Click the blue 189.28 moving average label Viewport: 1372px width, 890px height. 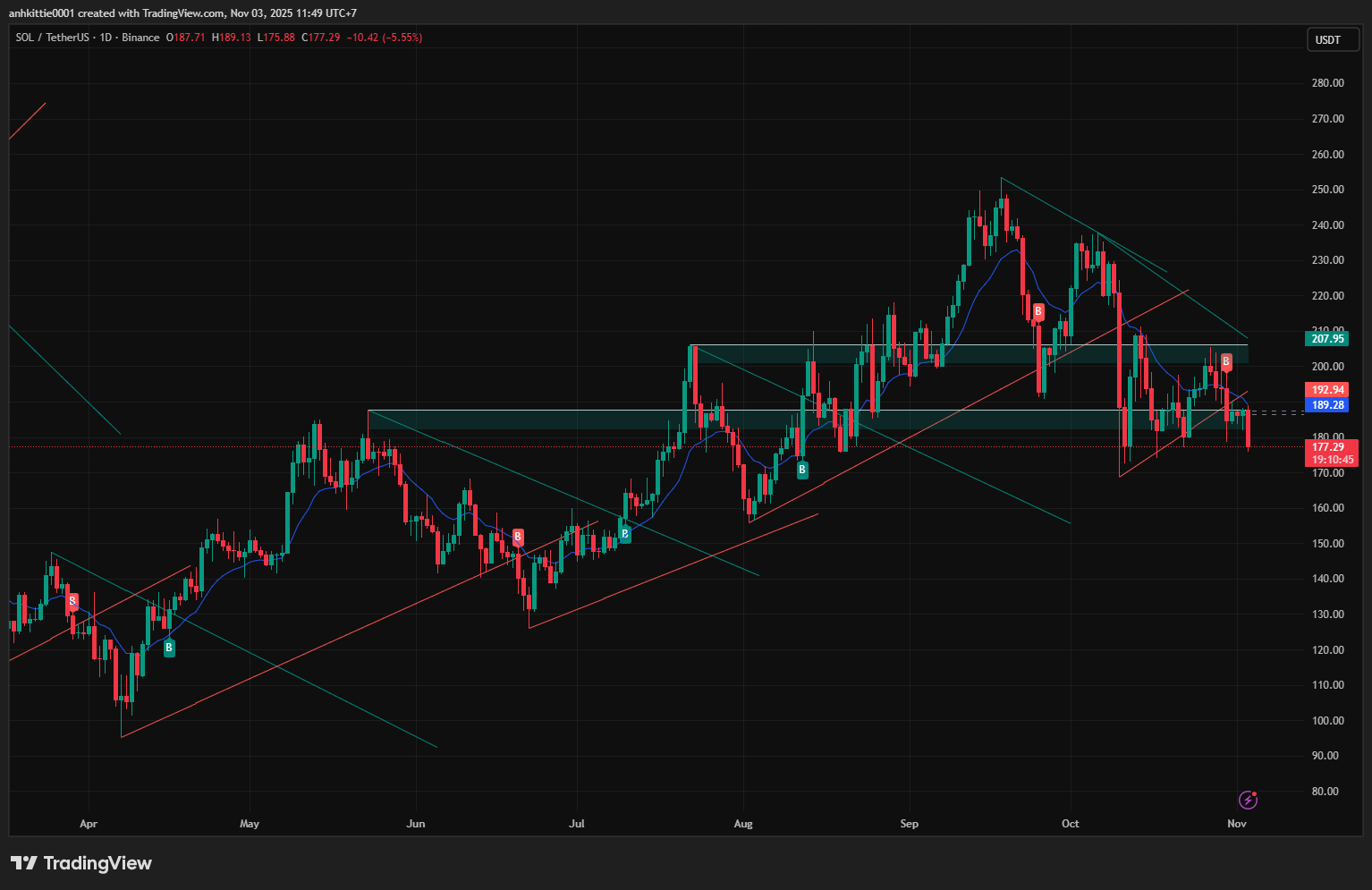[x=1328, y=405]
